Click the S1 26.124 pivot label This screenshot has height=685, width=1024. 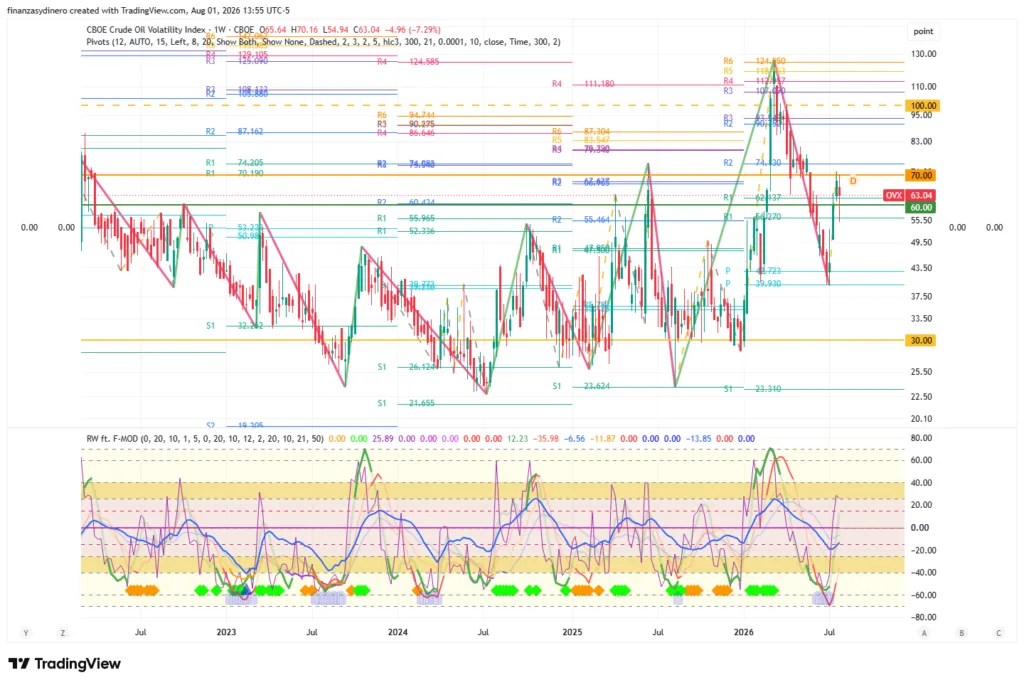point(406,368)
